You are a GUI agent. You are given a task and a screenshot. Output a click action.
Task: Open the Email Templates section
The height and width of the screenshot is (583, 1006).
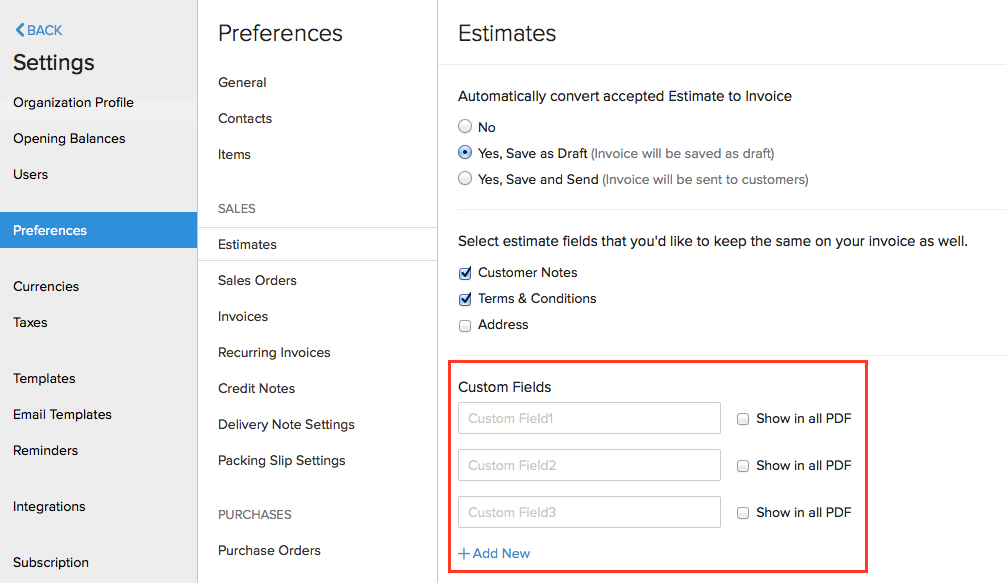point(62,414)
